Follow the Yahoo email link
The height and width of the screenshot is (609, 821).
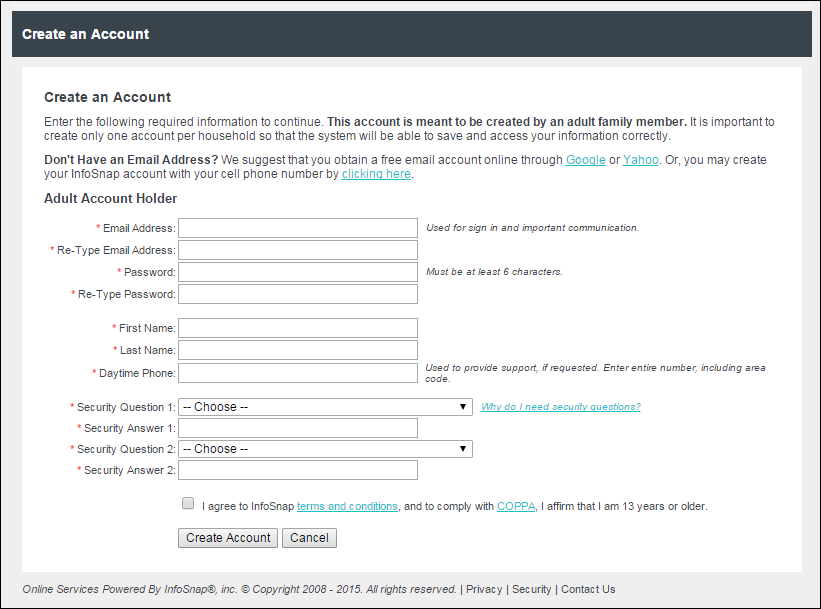640,160
